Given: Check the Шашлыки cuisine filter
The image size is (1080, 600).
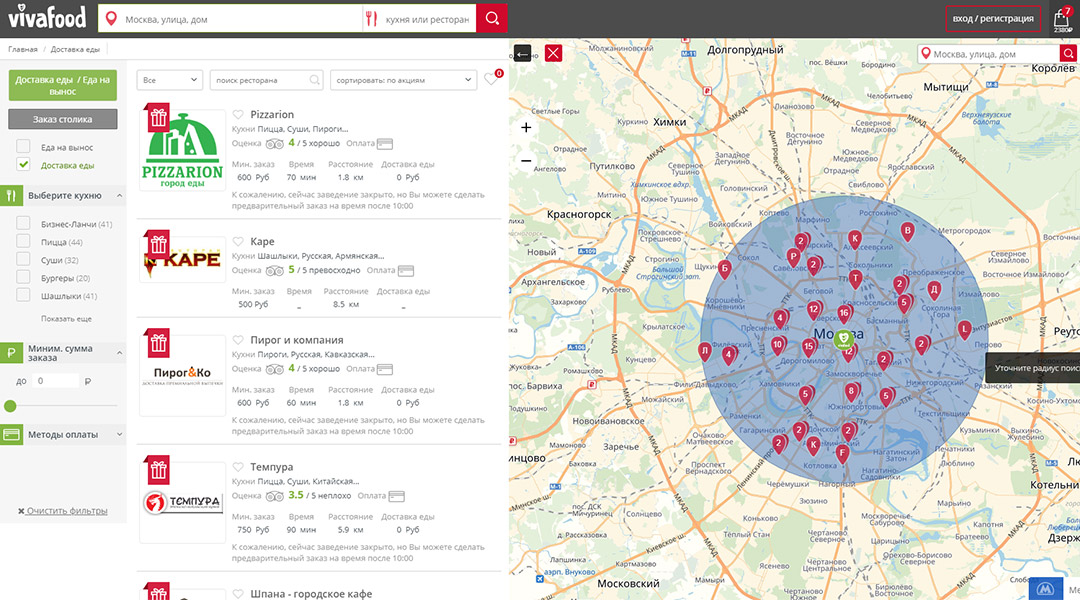Looking at the screenshot, I should pos(23,295).
